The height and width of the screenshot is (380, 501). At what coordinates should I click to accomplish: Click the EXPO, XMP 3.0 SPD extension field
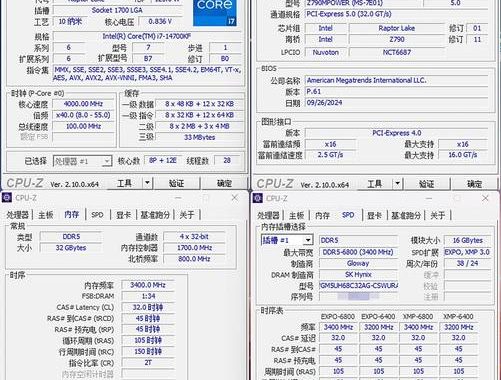[467, 252]
